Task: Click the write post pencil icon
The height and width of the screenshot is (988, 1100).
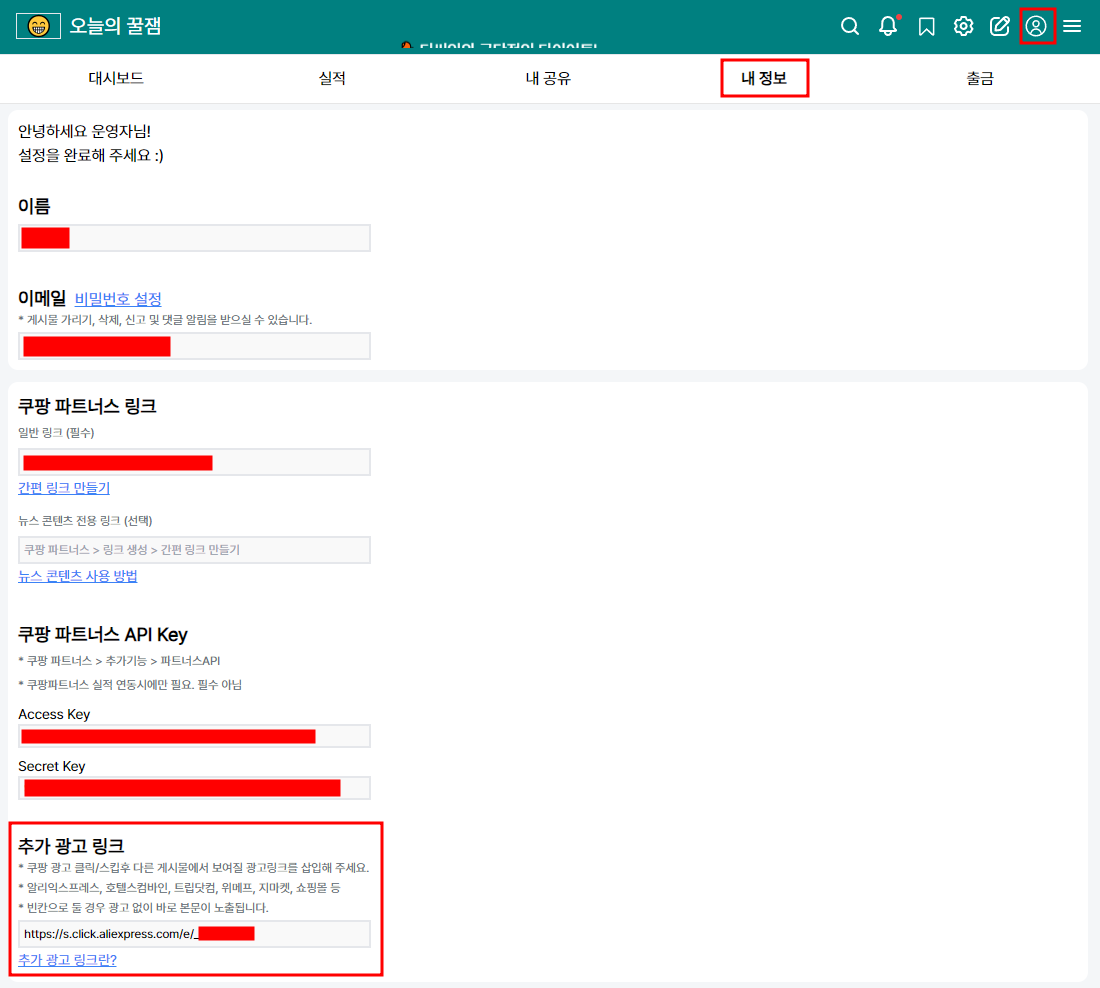Action: pyautogui.click(x=999, y=27)
